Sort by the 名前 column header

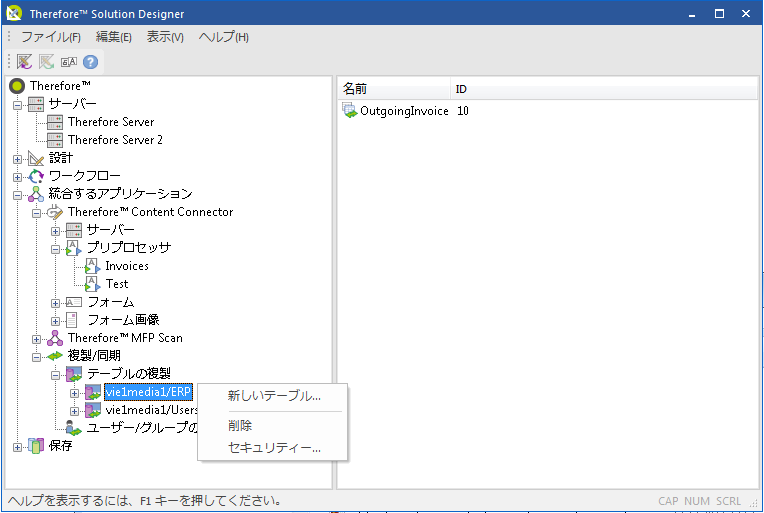tap(394, 89)
